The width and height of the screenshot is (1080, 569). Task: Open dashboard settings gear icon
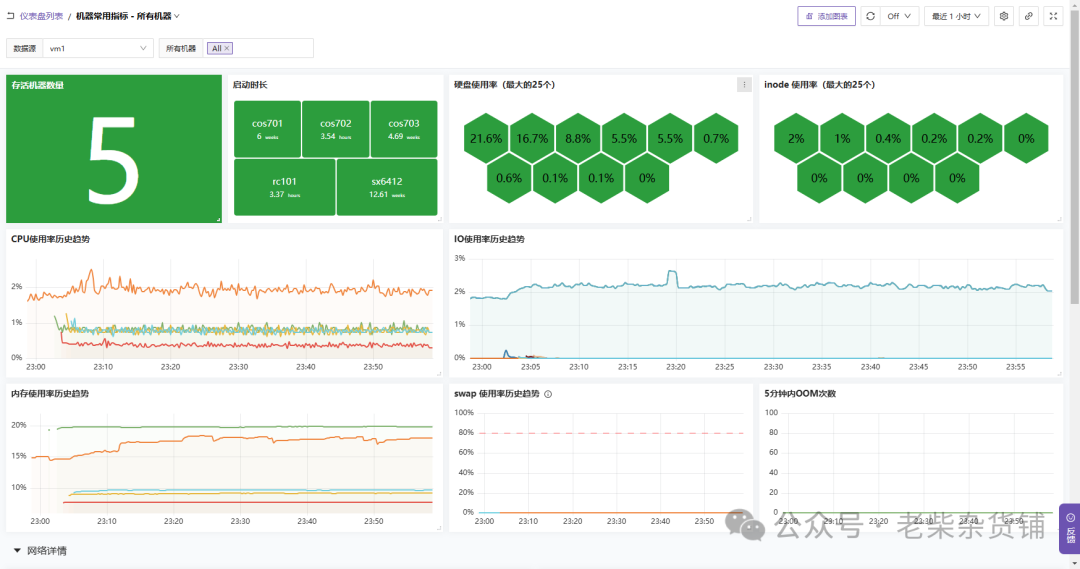coord(1004,16)
